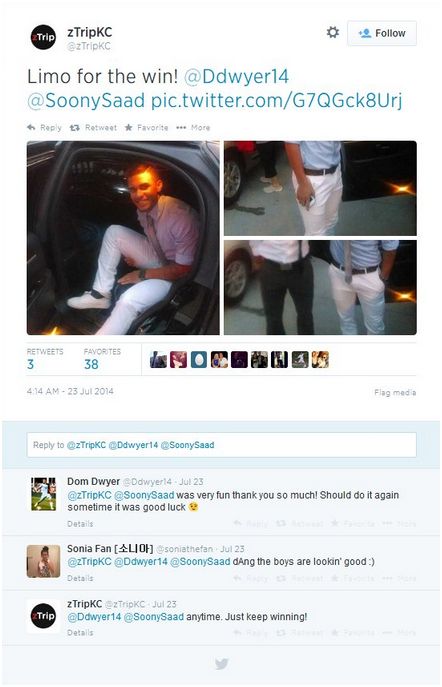View the bottom right photo of two men
The width and height of the screenshot is (442, 687).
pos(320,287)
